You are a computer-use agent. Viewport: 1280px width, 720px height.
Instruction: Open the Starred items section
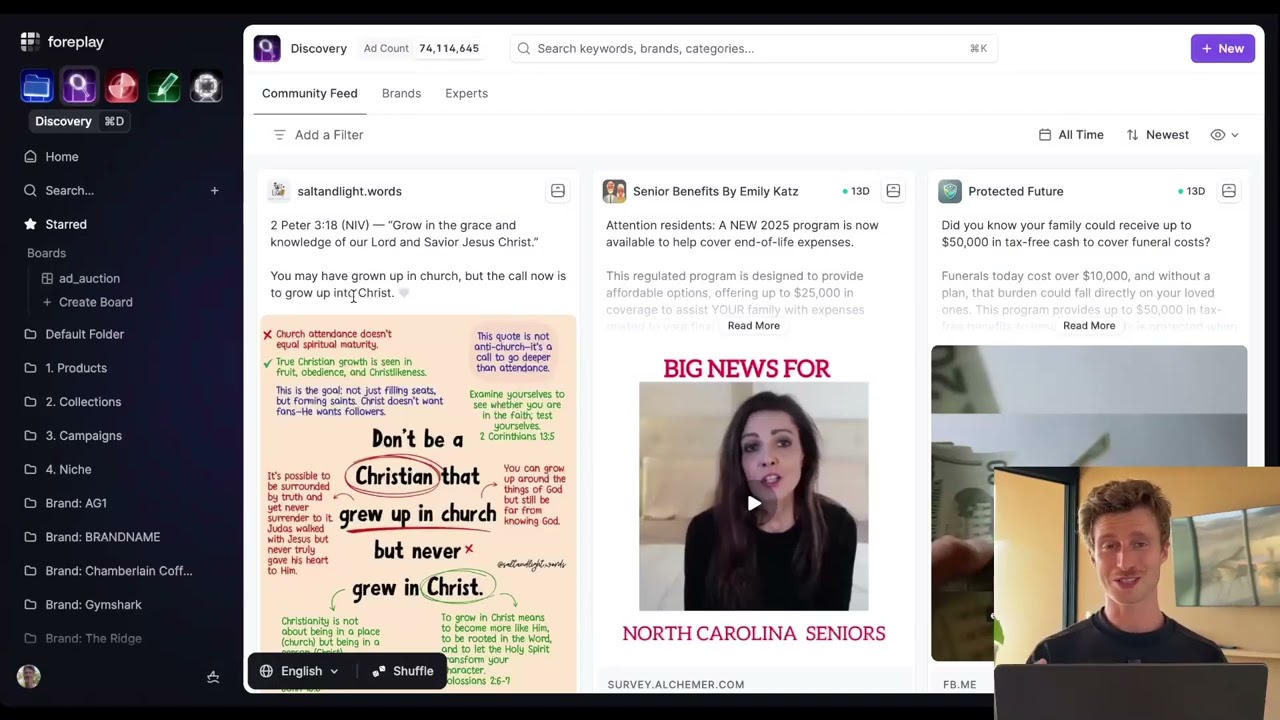point(66,224)
